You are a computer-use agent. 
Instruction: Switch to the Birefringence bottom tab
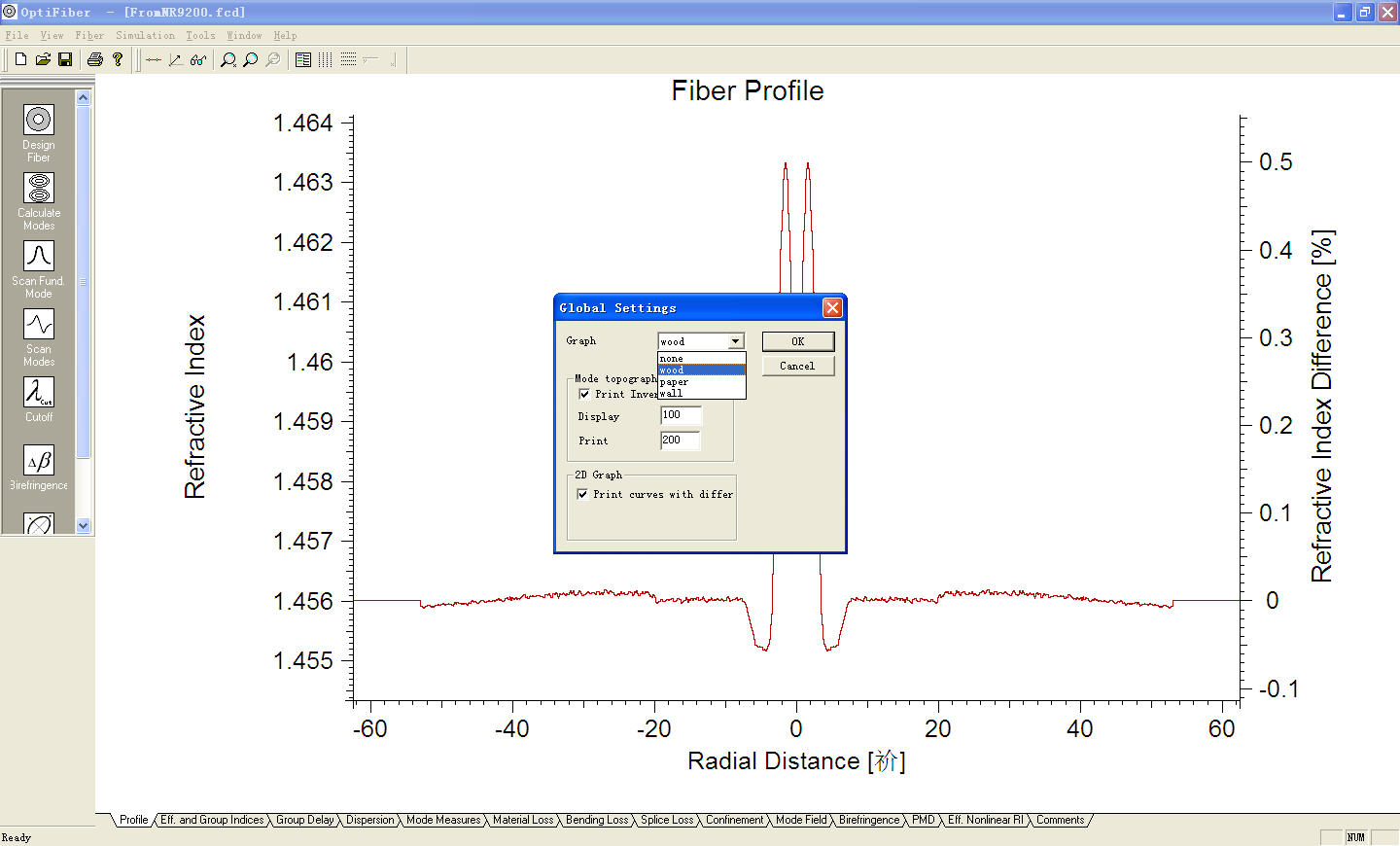pyautogui.click(x=869, y=820)
